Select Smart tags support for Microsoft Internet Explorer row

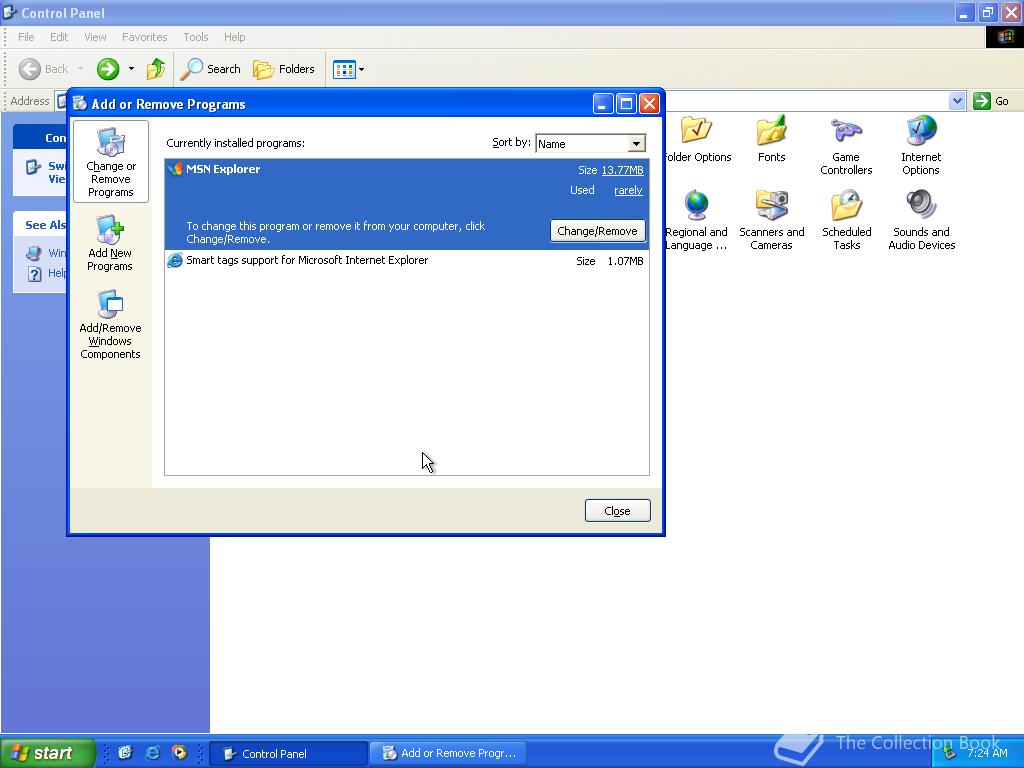[407, 261]
